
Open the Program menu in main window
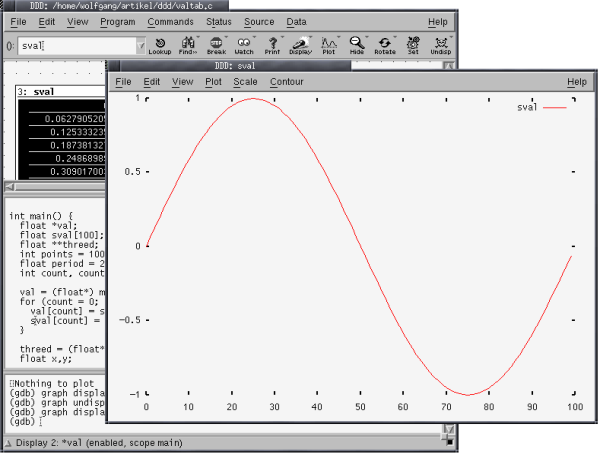click(118, 21)
